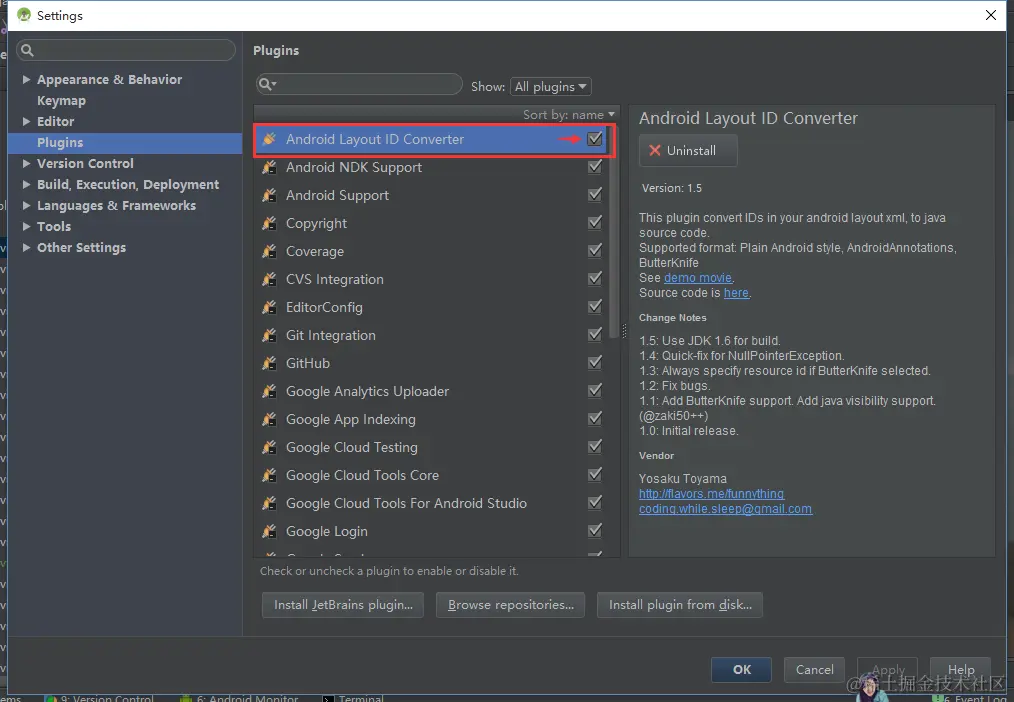Open the Show All plugins dropdown
This screenshot has height=702, width=1014.
click(x=550, y=86)
